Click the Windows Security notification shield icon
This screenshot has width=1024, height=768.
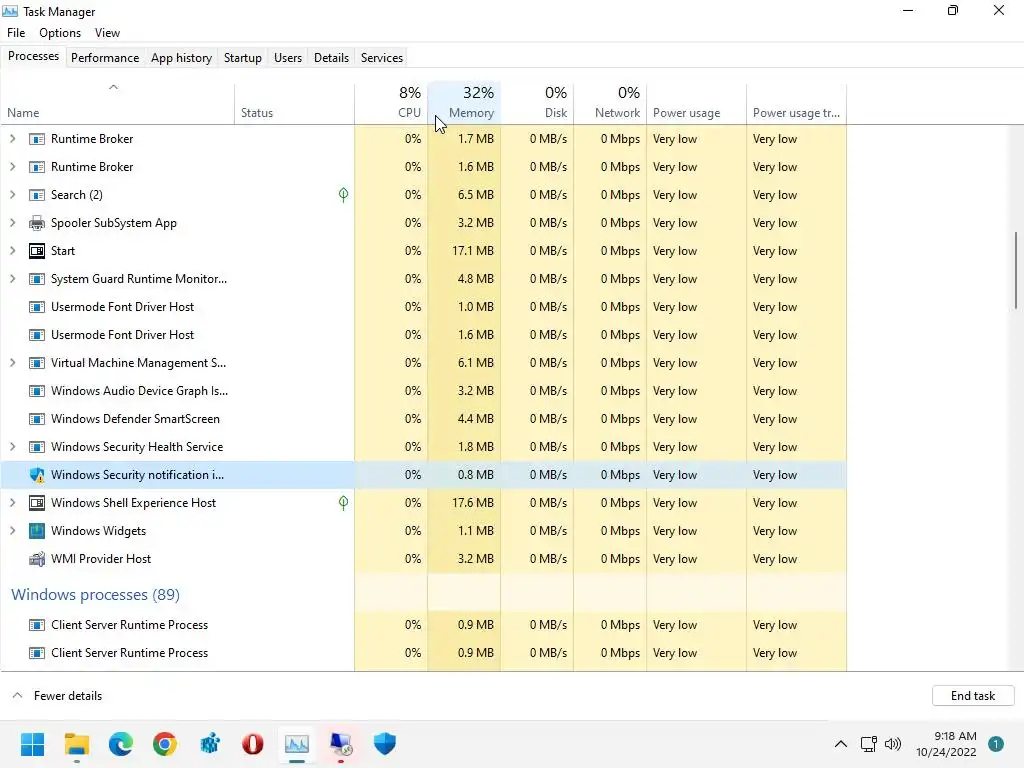[37, 475]
